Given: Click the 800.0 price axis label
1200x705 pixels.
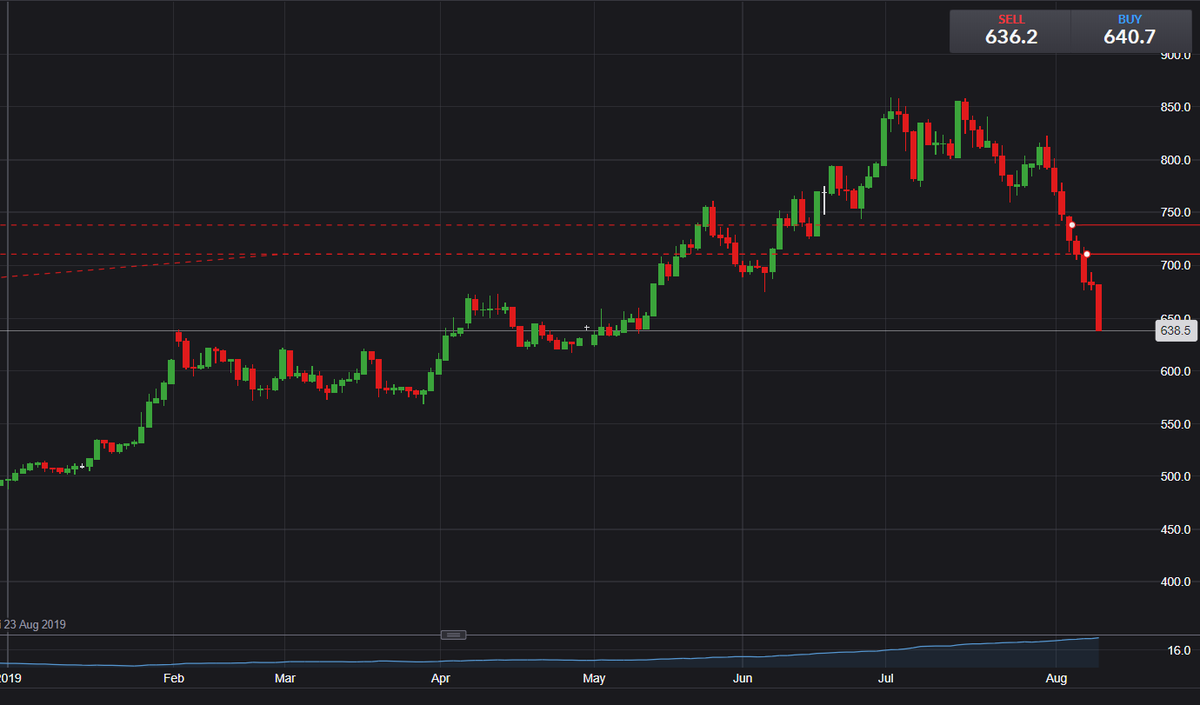Looking at the screenshot, I should click(1176, 160).
